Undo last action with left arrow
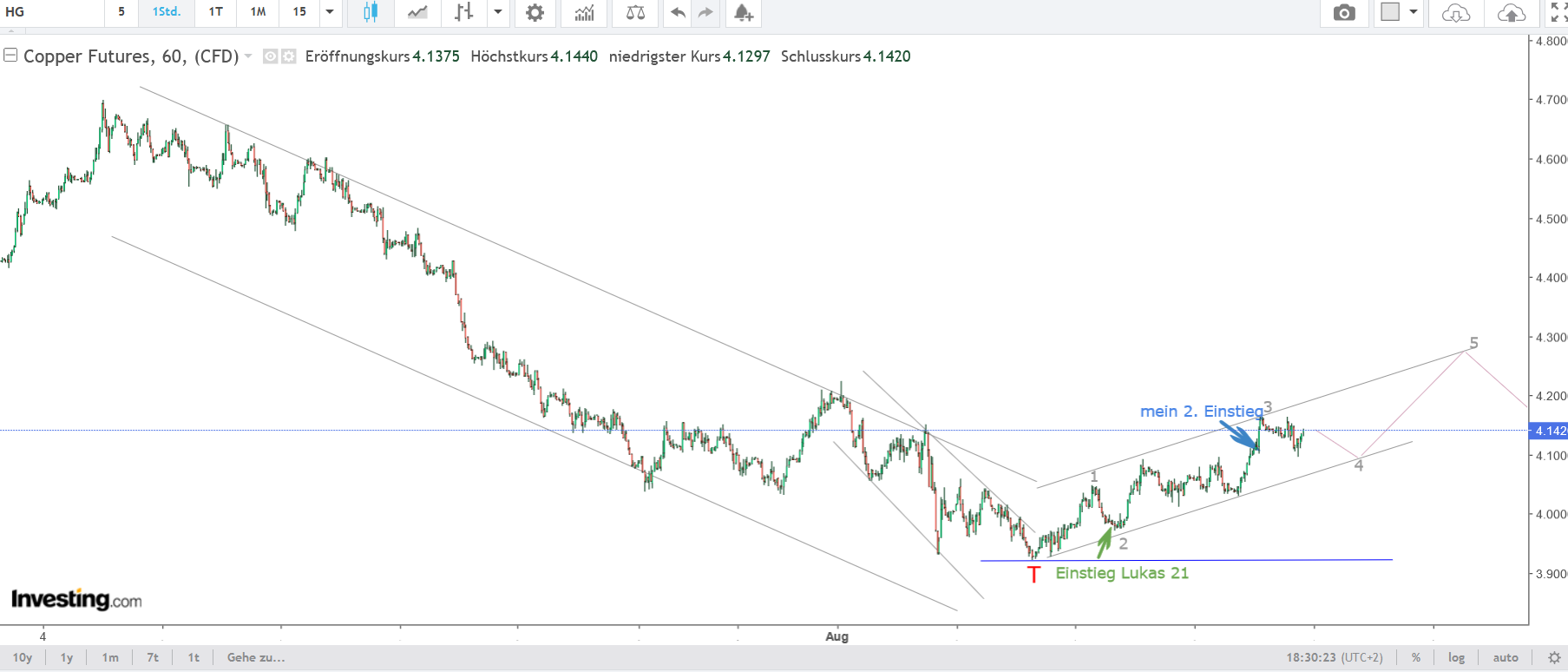This screenshot has height=672, width=1568. click(x=678, y=12)
